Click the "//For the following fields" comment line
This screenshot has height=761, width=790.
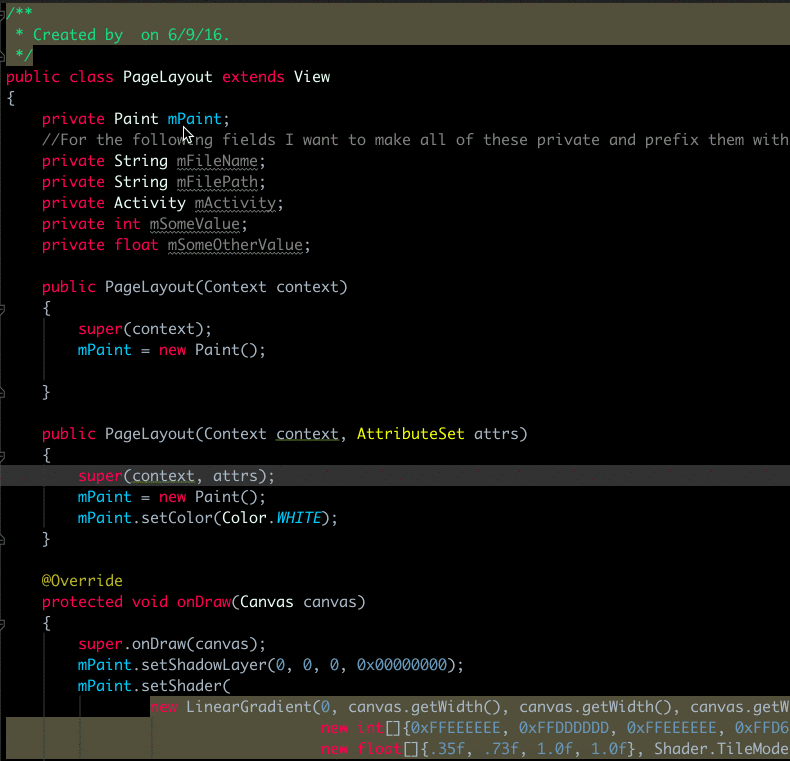coord(415,140)
